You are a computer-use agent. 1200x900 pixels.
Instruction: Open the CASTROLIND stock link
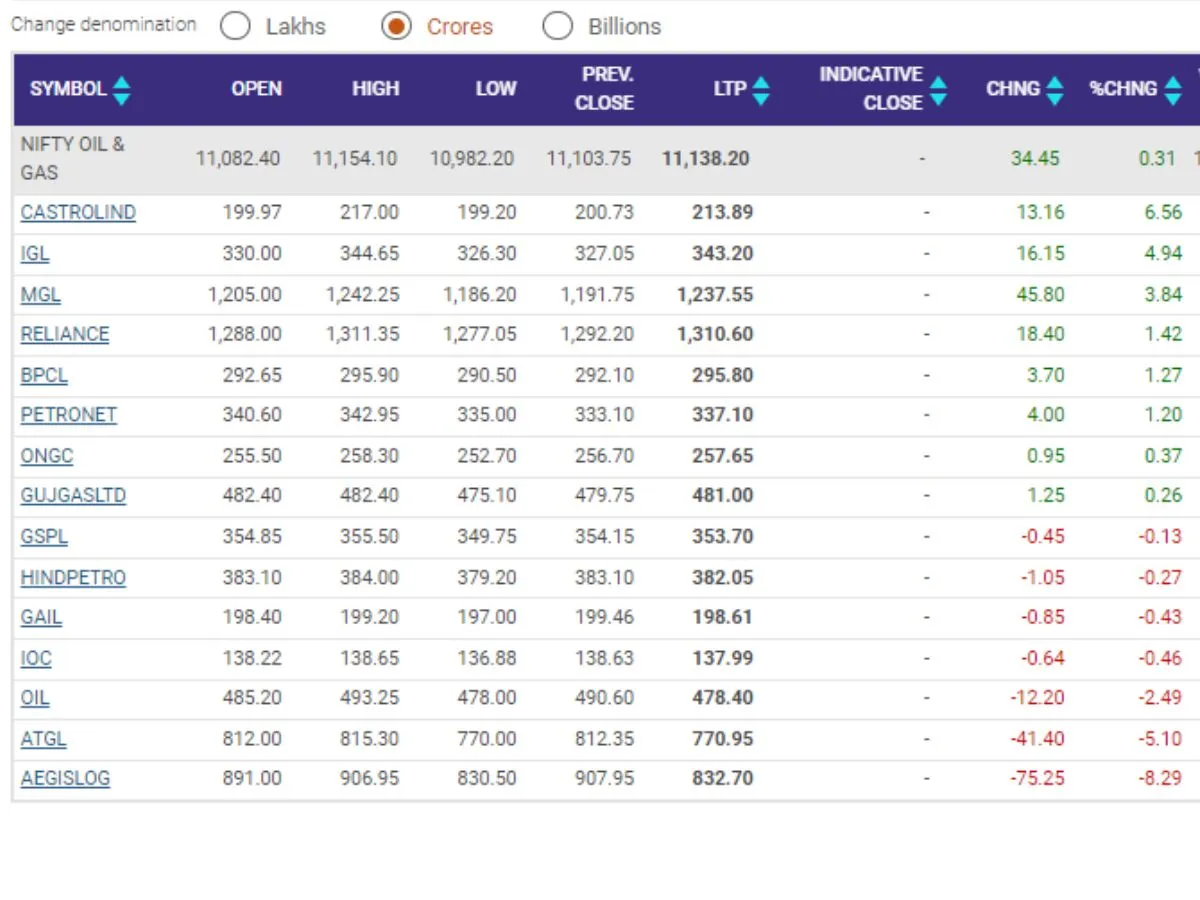(x=78, y=213)
